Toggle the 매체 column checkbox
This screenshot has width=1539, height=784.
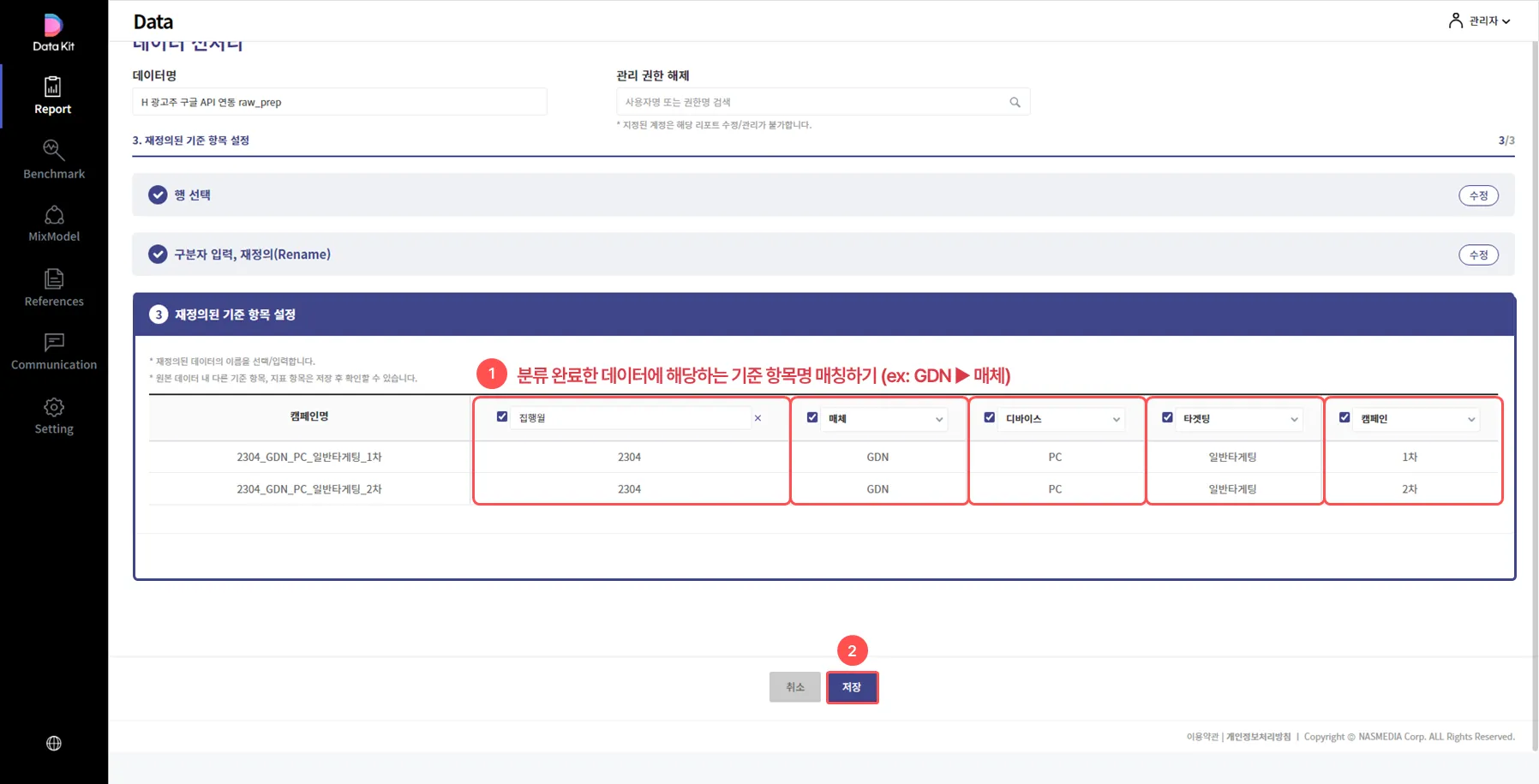(x=812, y=417)
